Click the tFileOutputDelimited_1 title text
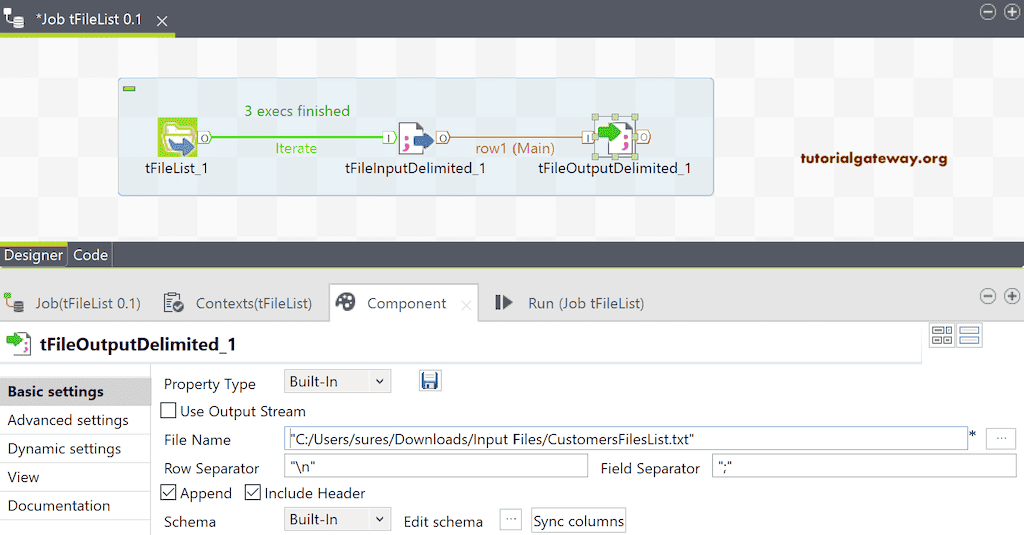Viewport: 1024px width, 535px height. pos(138,344)
